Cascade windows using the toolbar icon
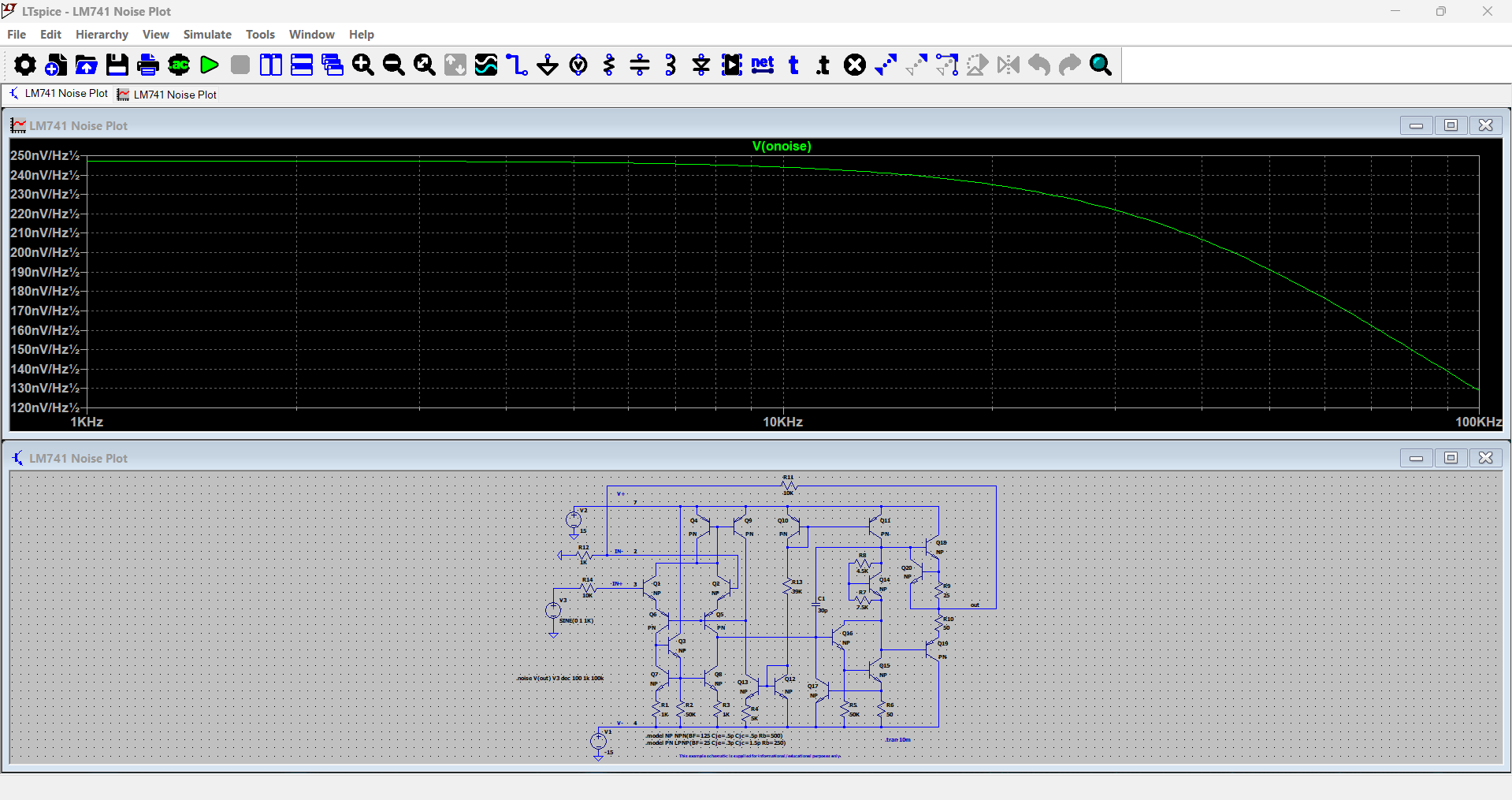1512x800 pixels. pos(332,65)
